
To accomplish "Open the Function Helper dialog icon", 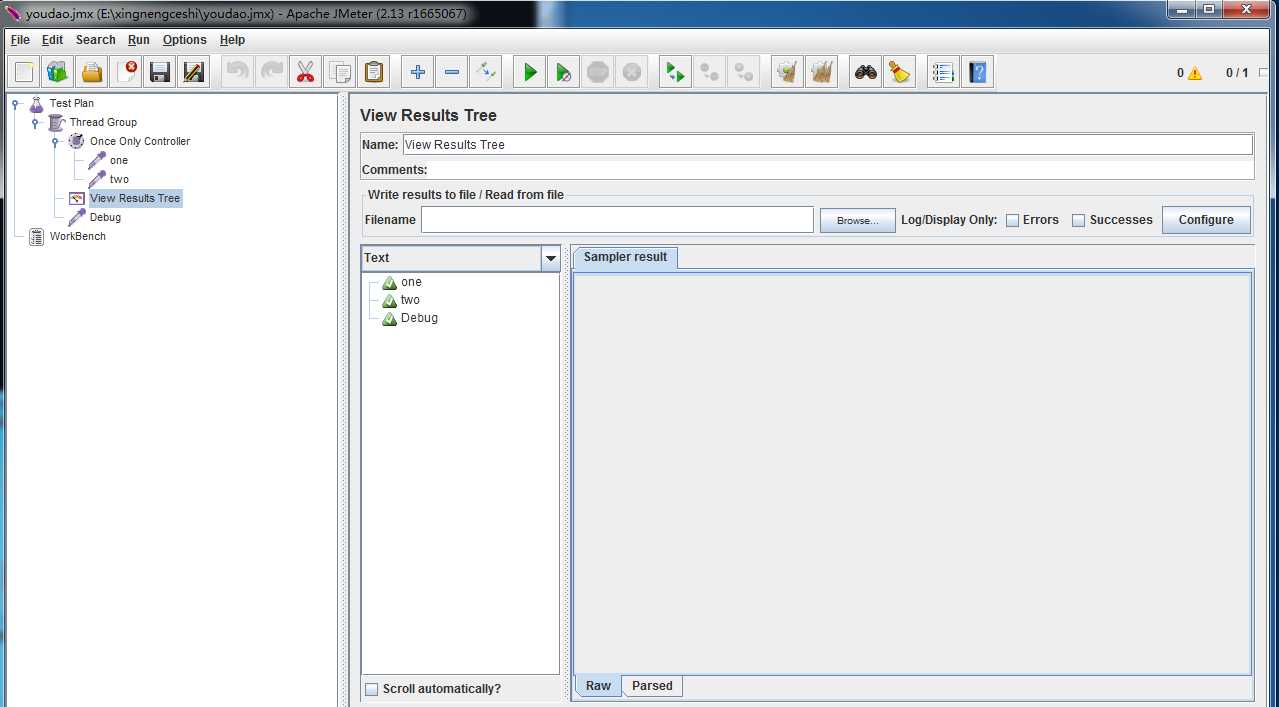I will (x=943, y=72).
